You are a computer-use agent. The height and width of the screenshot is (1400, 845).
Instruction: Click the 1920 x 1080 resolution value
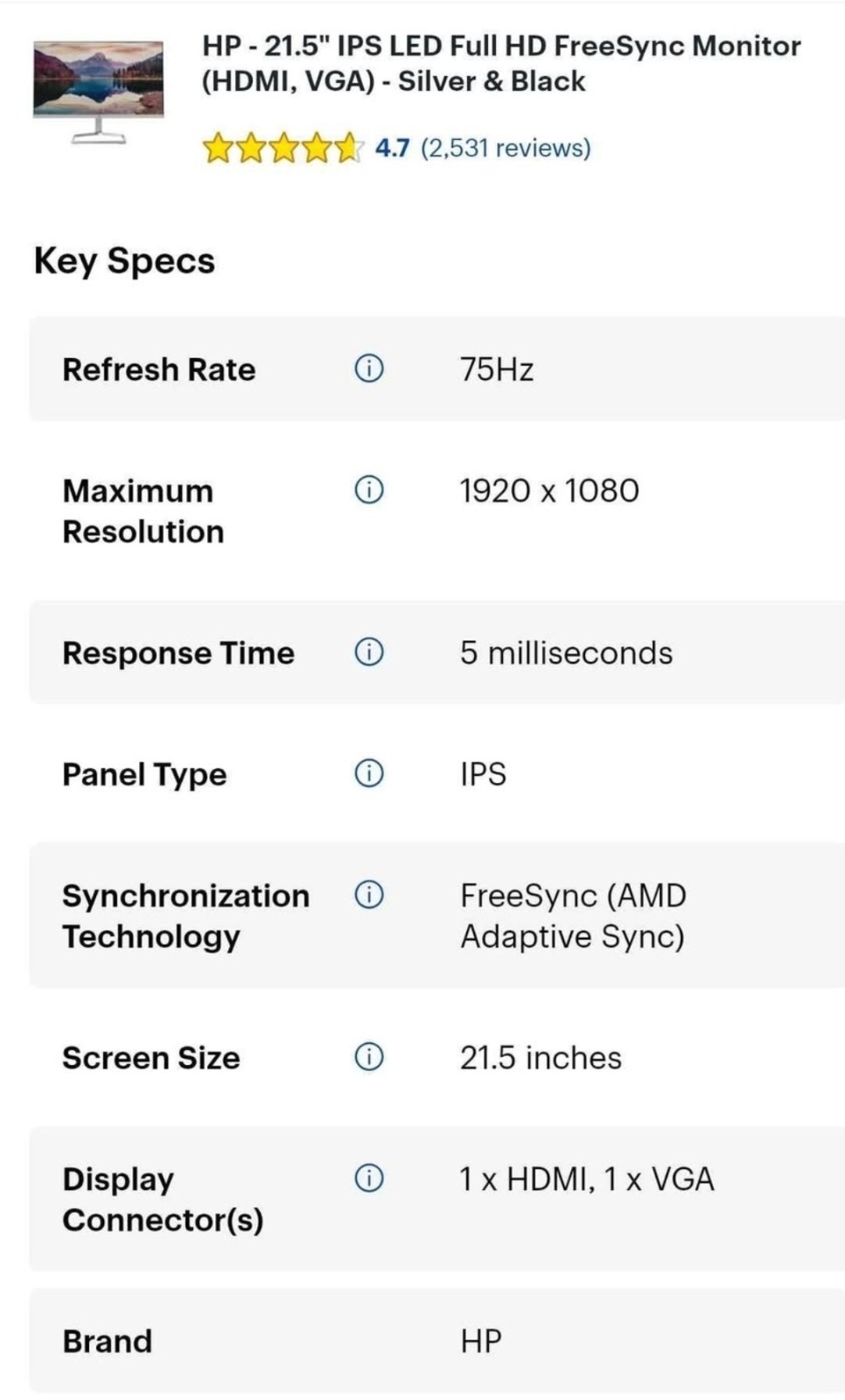[549, 491]
